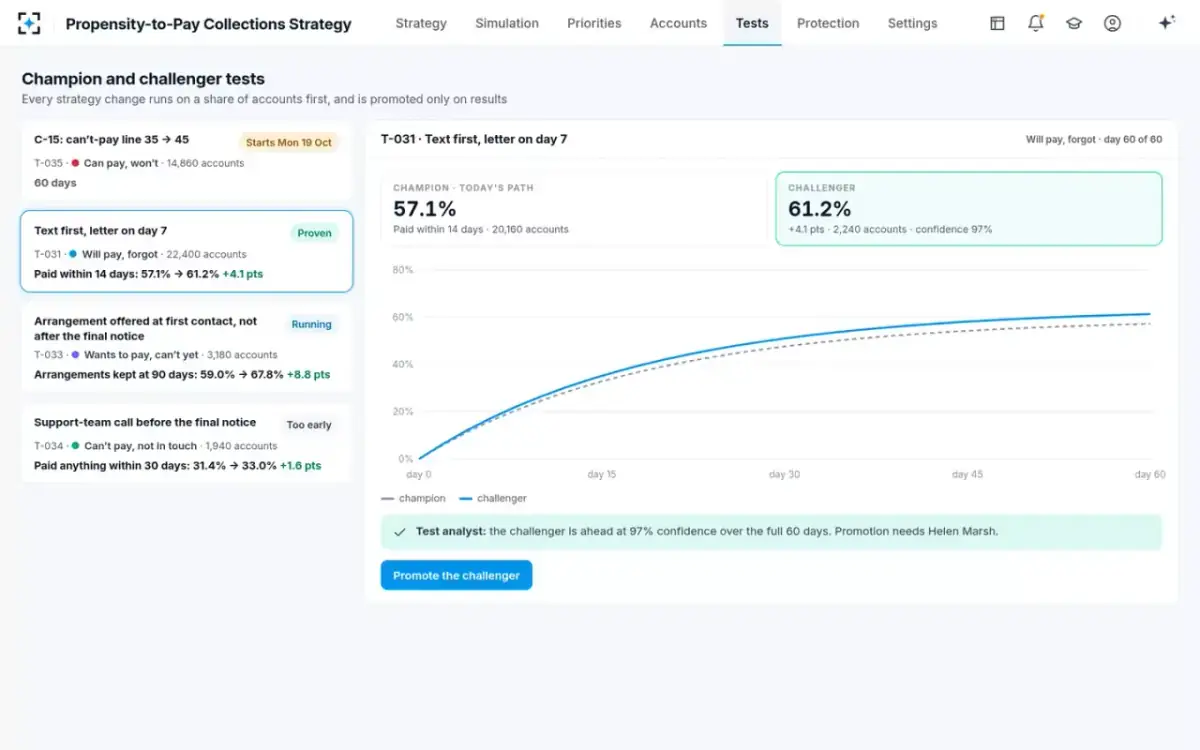
Task: Switch to the Simulation tab
Action: [x=507, y=23]
